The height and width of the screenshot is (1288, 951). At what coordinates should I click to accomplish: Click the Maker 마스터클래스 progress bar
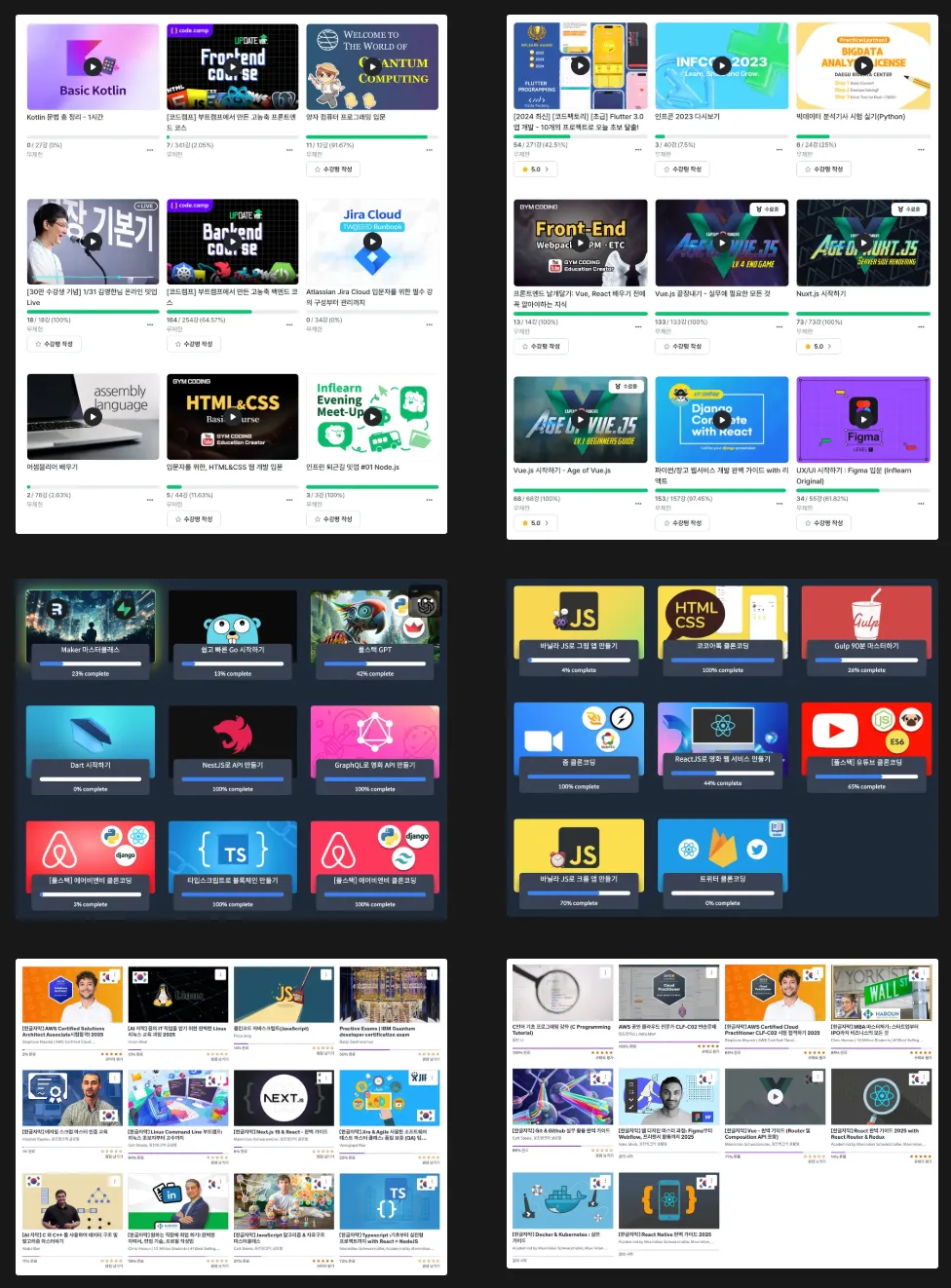(x=91, y=663)
